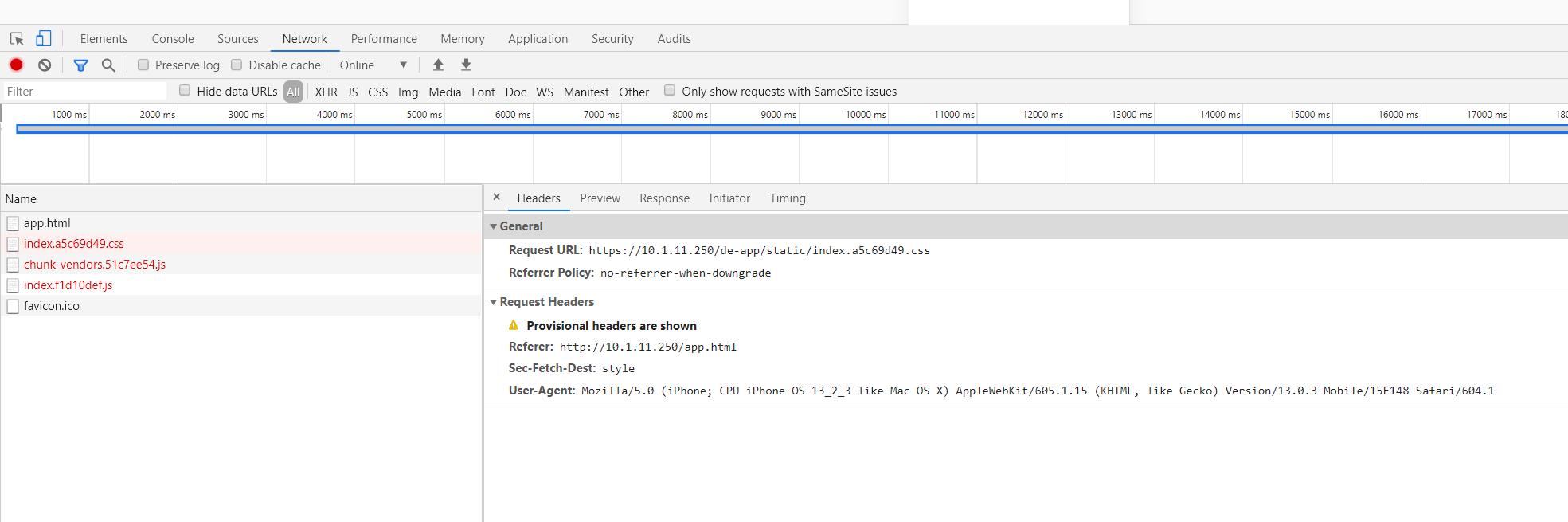Toggle the filter funnel icon
Viewport: 1568px width, 522px height.
[80, 65]
